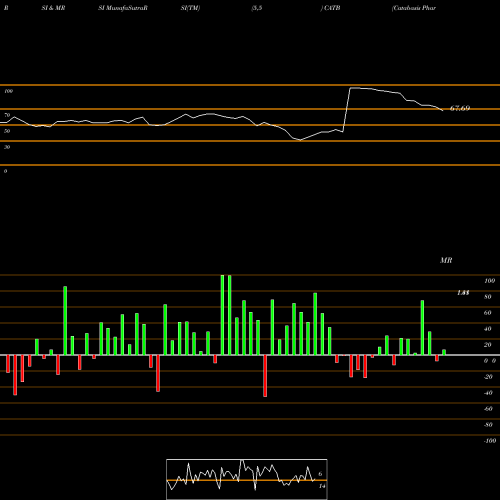Open the mini oscillator thumbnail chart
The height and width of the screenshot is (500, 500).
(x=247, y=479)
